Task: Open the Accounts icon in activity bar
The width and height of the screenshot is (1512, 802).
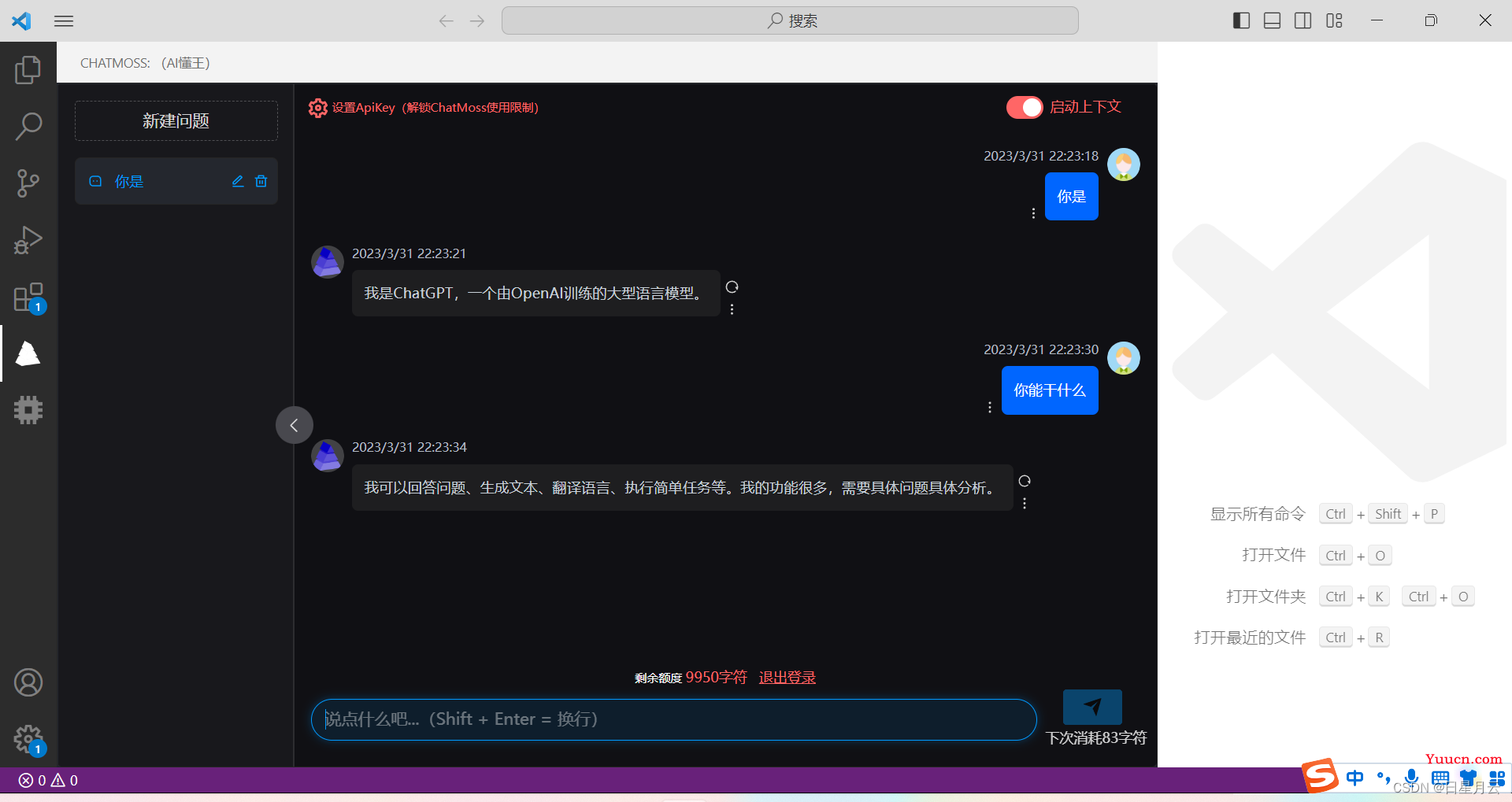Action: click(x=28, y=682)
